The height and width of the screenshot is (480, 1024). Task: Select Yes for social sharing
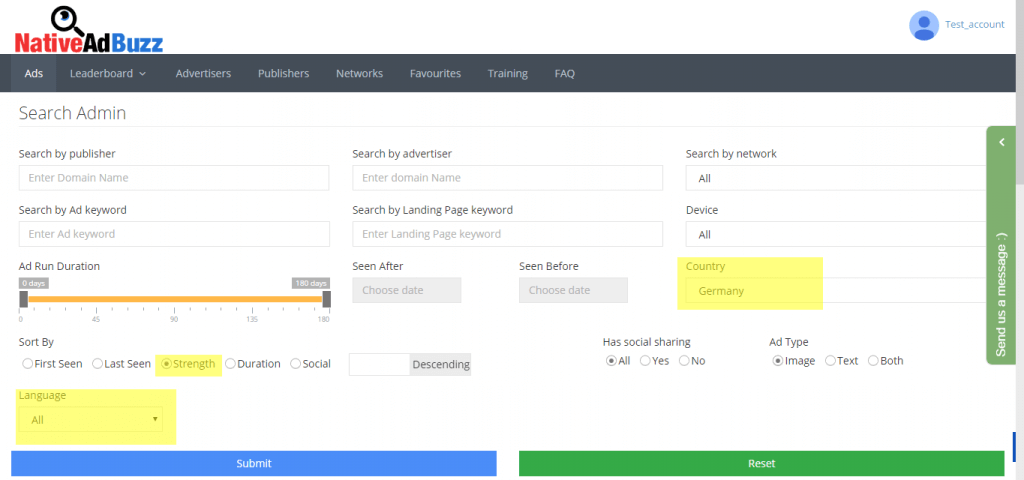[645, 360]
